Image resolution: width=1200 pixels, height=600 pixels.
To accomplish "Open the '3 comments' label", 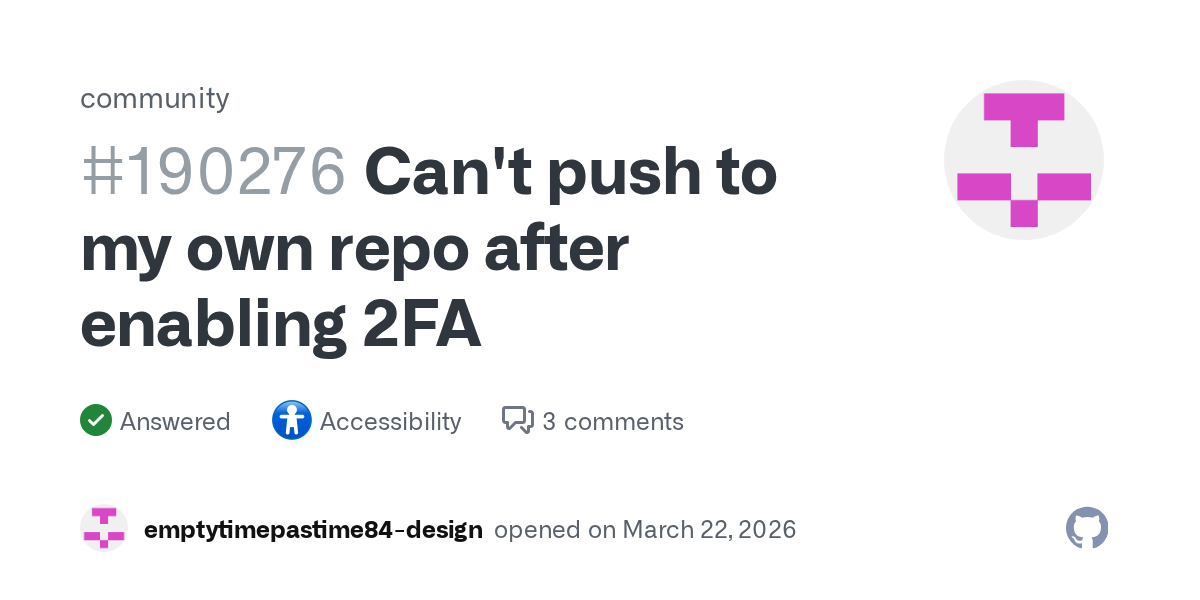I will click(612, 422).
